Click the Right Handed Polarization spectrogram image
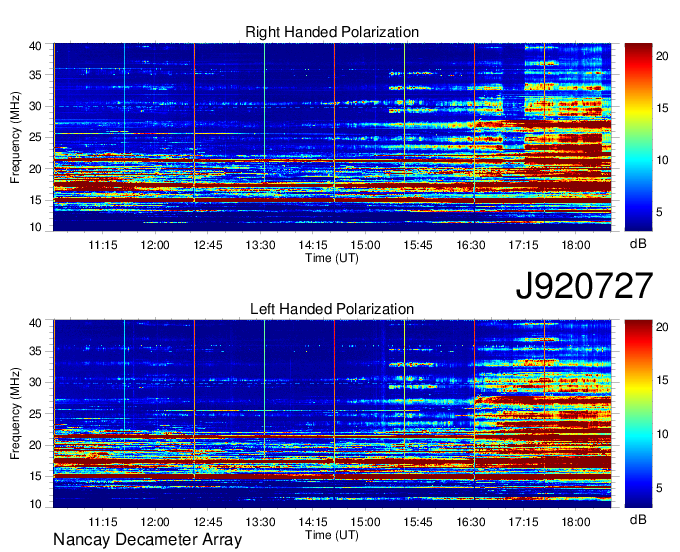The height and width of the screenshot is (552, 680). pos(332,137)
